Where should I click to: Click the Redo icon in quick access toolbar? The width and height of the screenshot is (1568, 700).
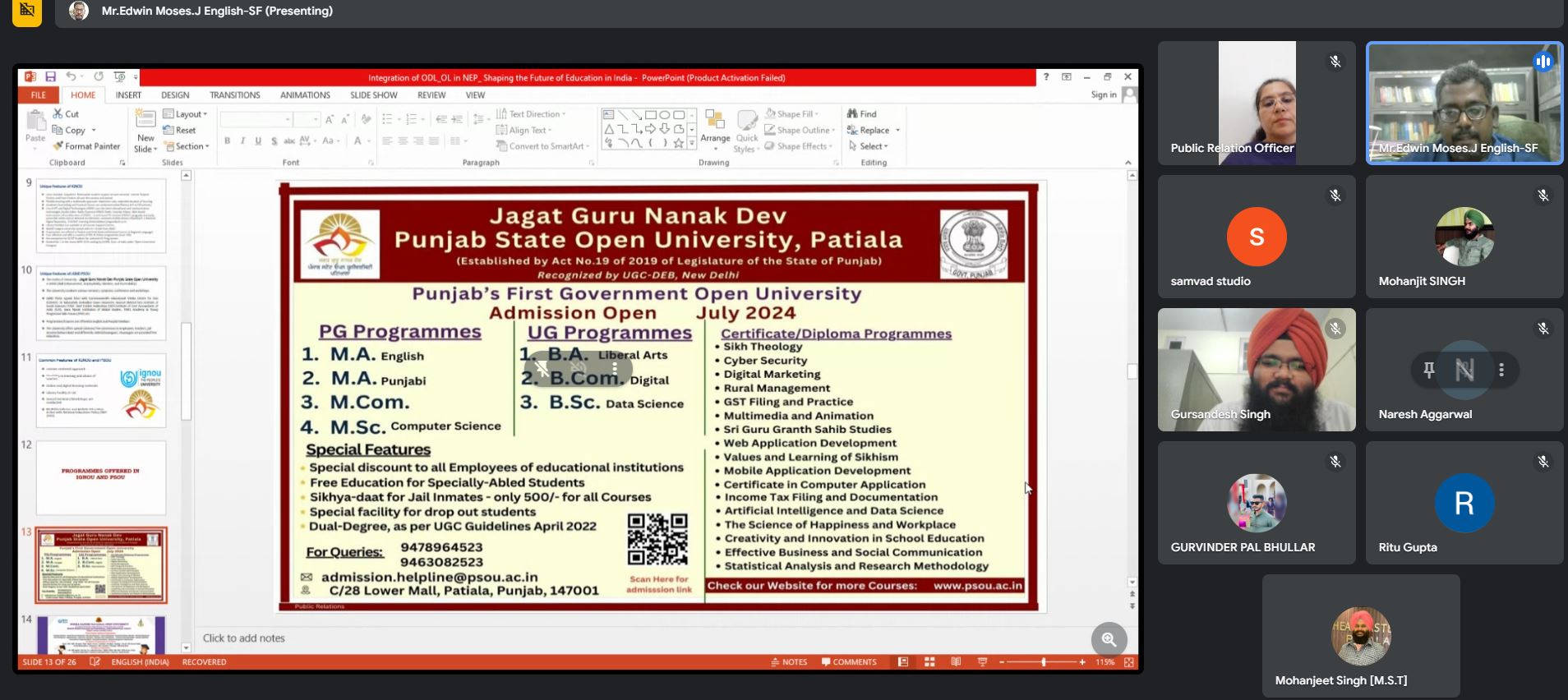pos(99,76)
